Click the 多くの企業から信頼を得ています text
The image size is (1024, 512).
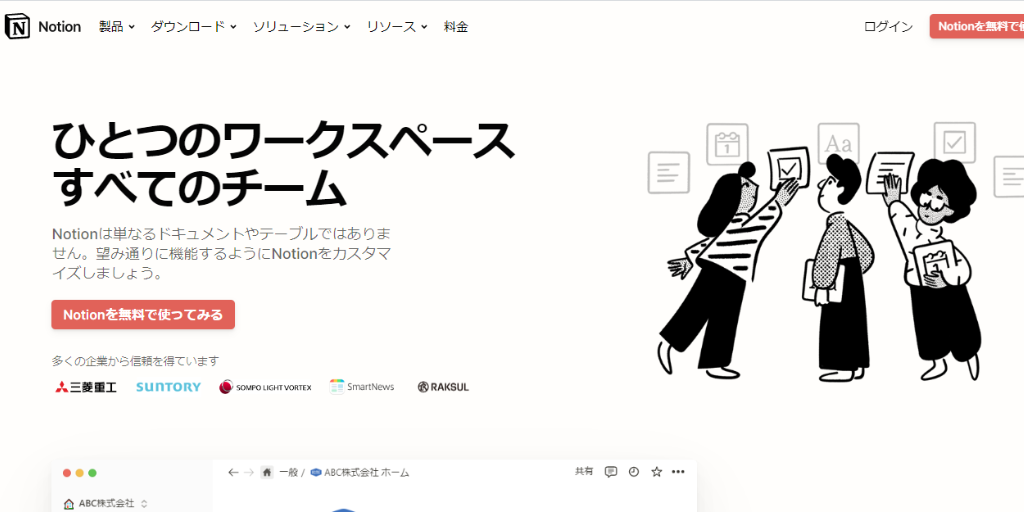[x=135, y=360]
